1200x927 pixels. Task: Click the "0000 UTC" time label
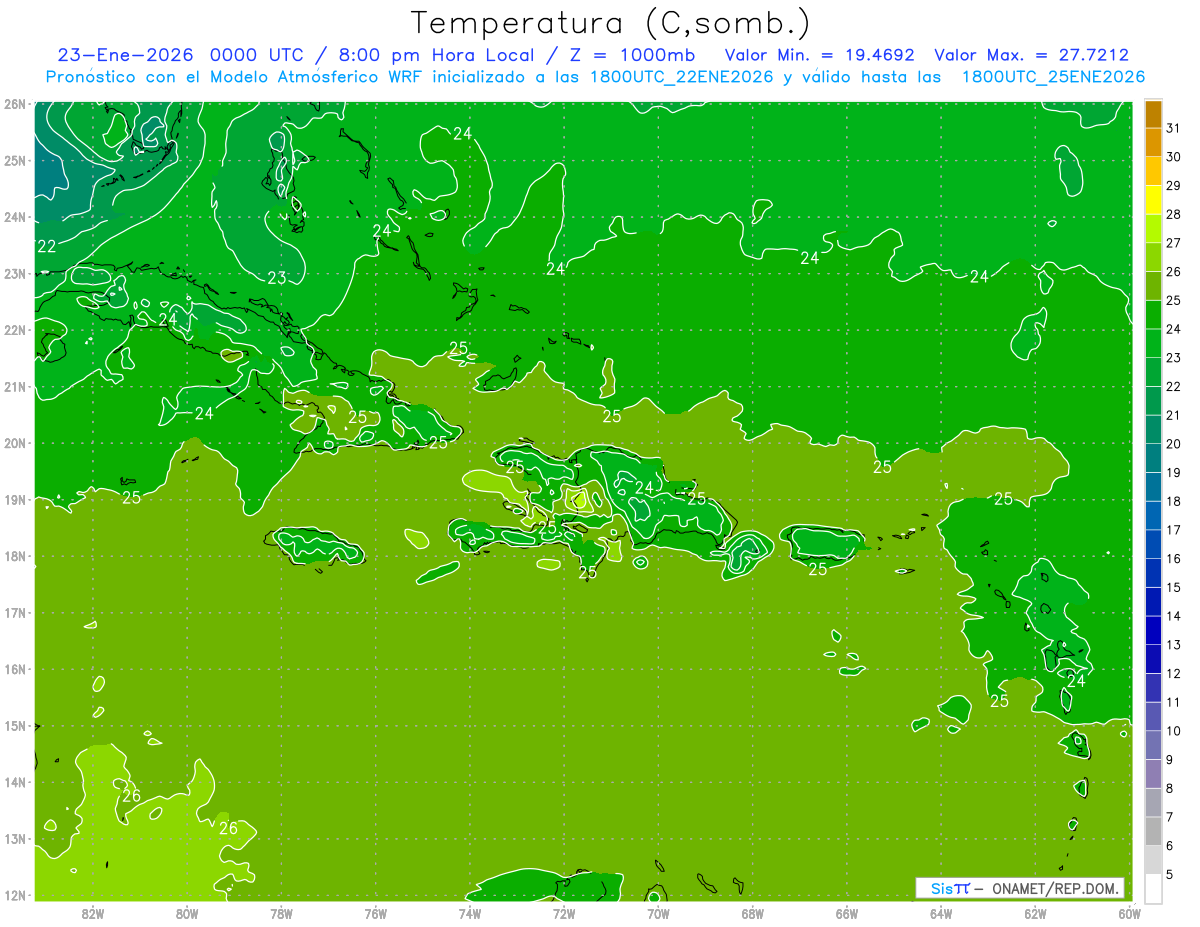(256, 55)
